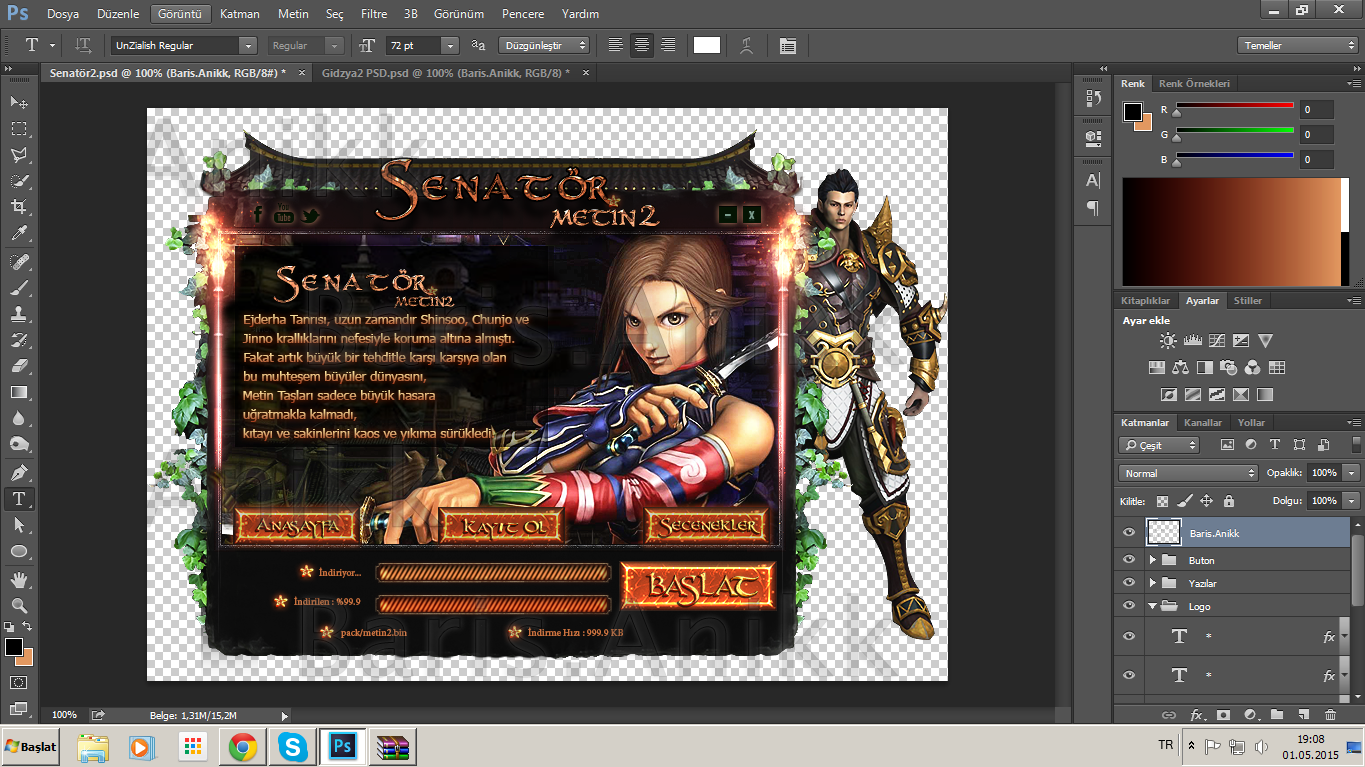Select the Gradient tool
The height and width of the screenshot is (767, 1365).
pyautogui.click(x=19, y=392)
